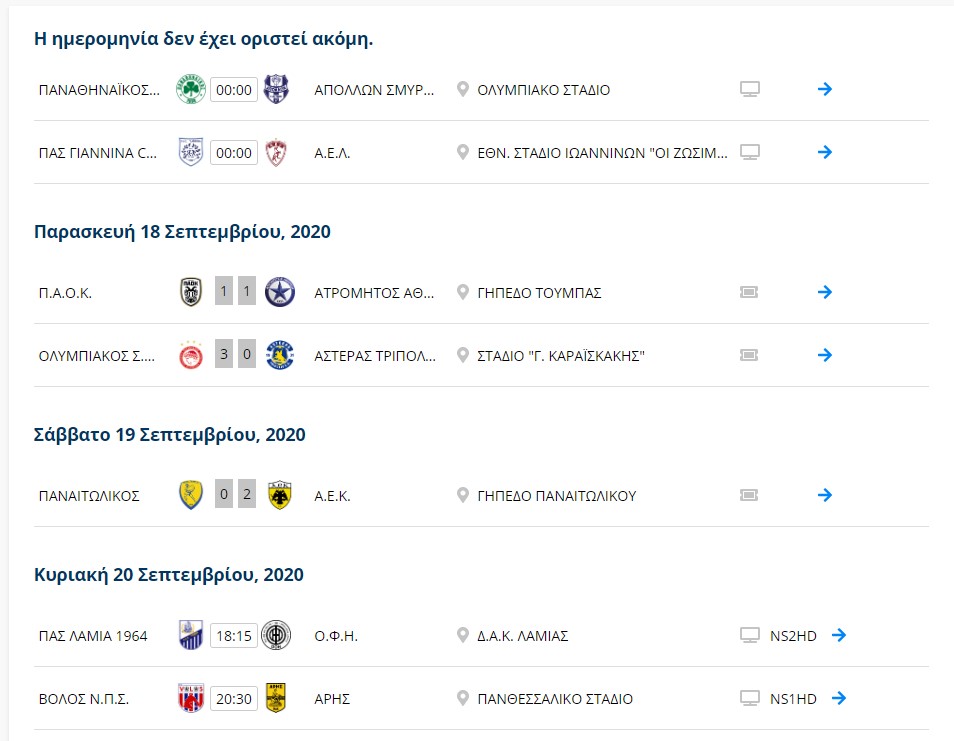Click location pin beside ΓΗΠΕΔΟ ΤΟΥΜΠΑΣ

click(463, 293)
